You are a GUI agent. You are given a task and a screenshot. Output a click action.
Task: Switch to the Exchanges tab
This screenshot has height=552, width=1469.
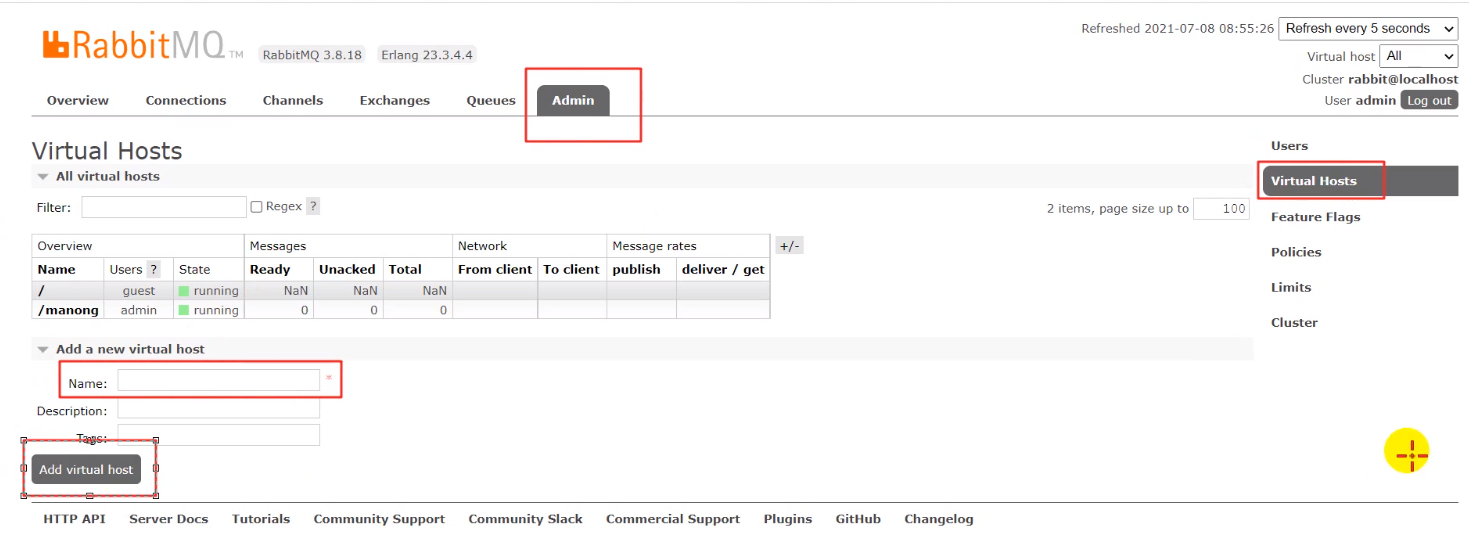tap(395, 100)
